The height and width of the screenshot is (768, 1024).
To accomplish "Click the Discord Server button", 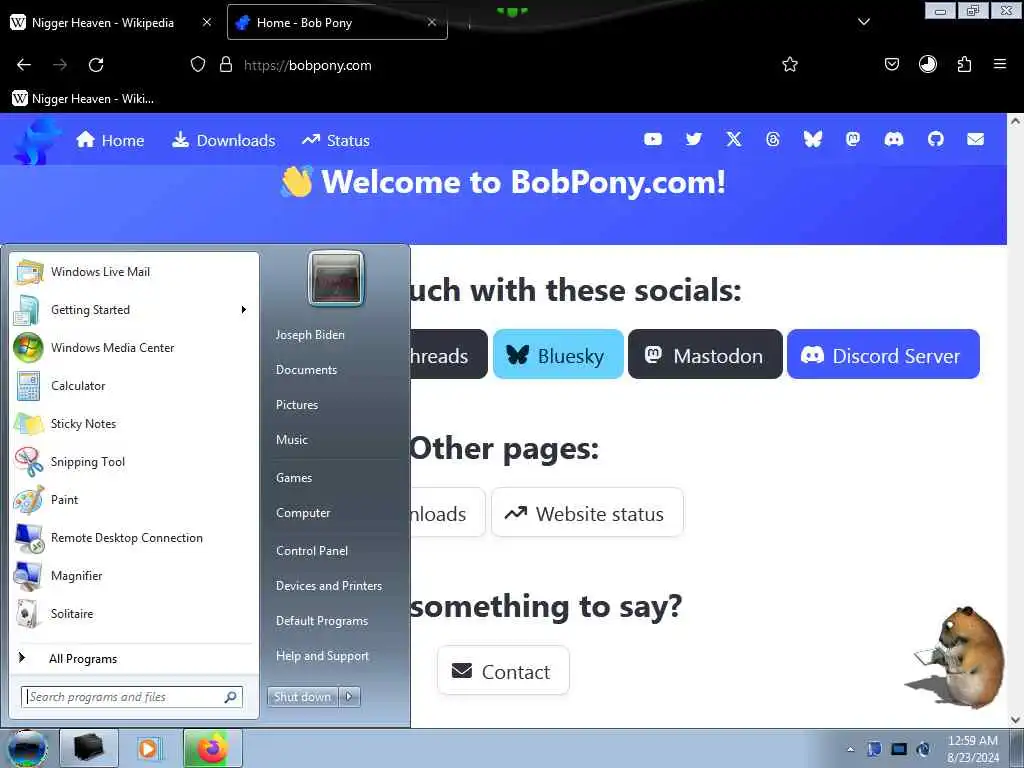I will pyautogui.click(x=883, y=355).
